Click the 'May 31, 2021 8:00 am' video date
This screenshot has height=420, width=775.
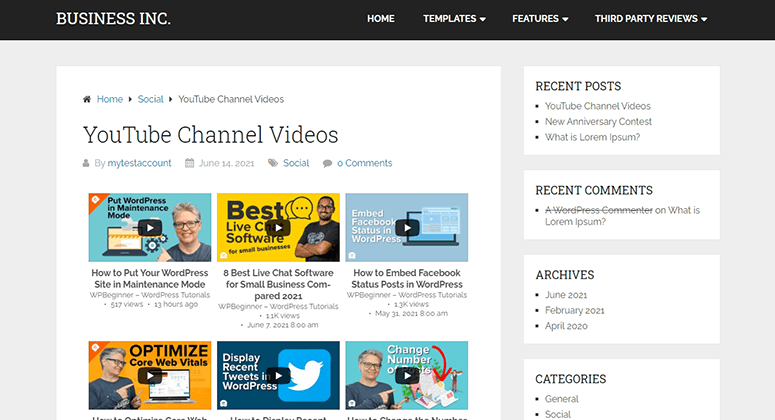411,314
